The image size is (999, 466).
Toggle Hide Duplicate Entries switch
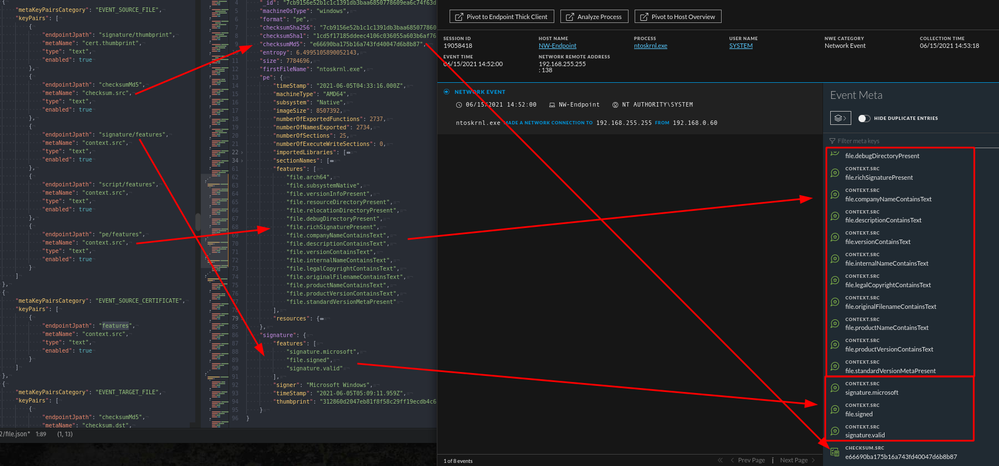864,118
